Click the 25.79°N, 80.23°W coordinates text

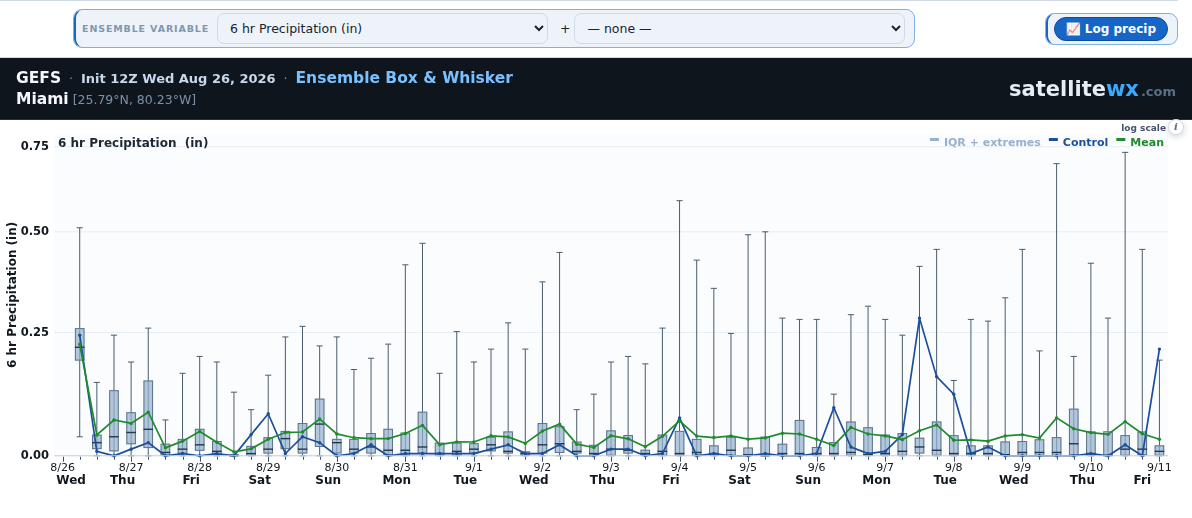[134, 100]
